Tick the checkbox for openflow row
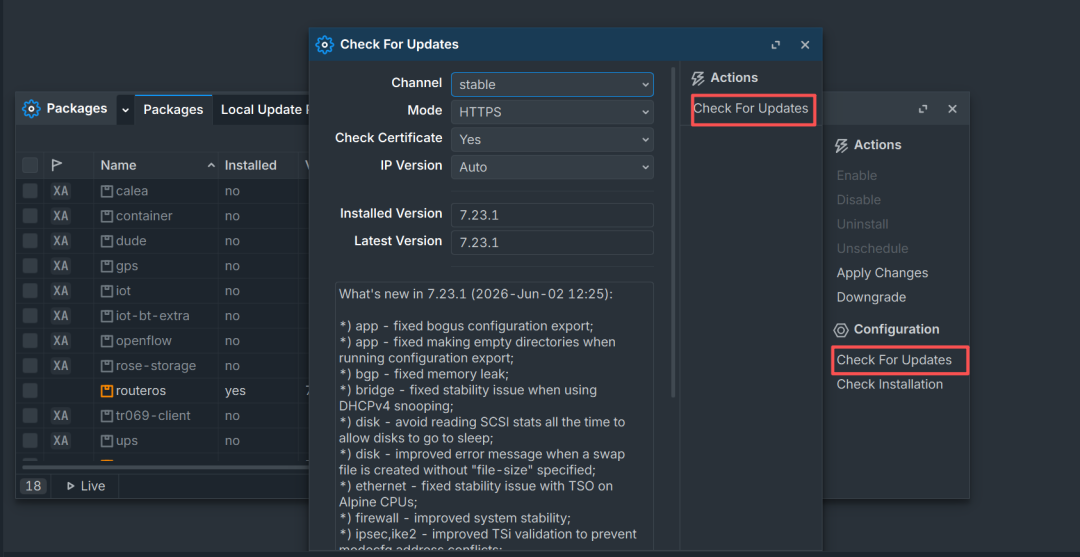The width and height of the screenshot is (1080, 557). point(30,341)
